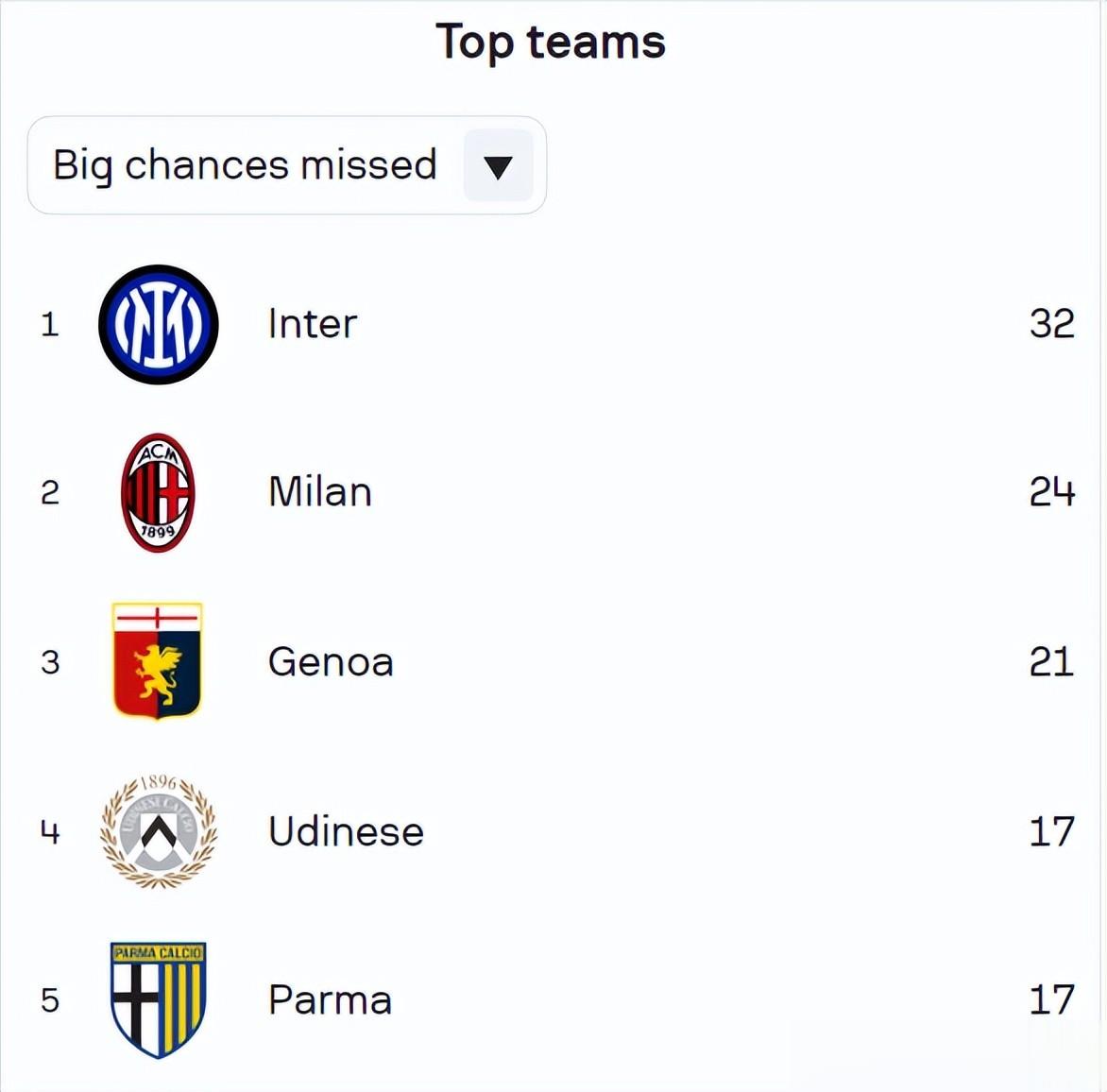
Task: Click the Inter club crest
Action: pos(159,324)
